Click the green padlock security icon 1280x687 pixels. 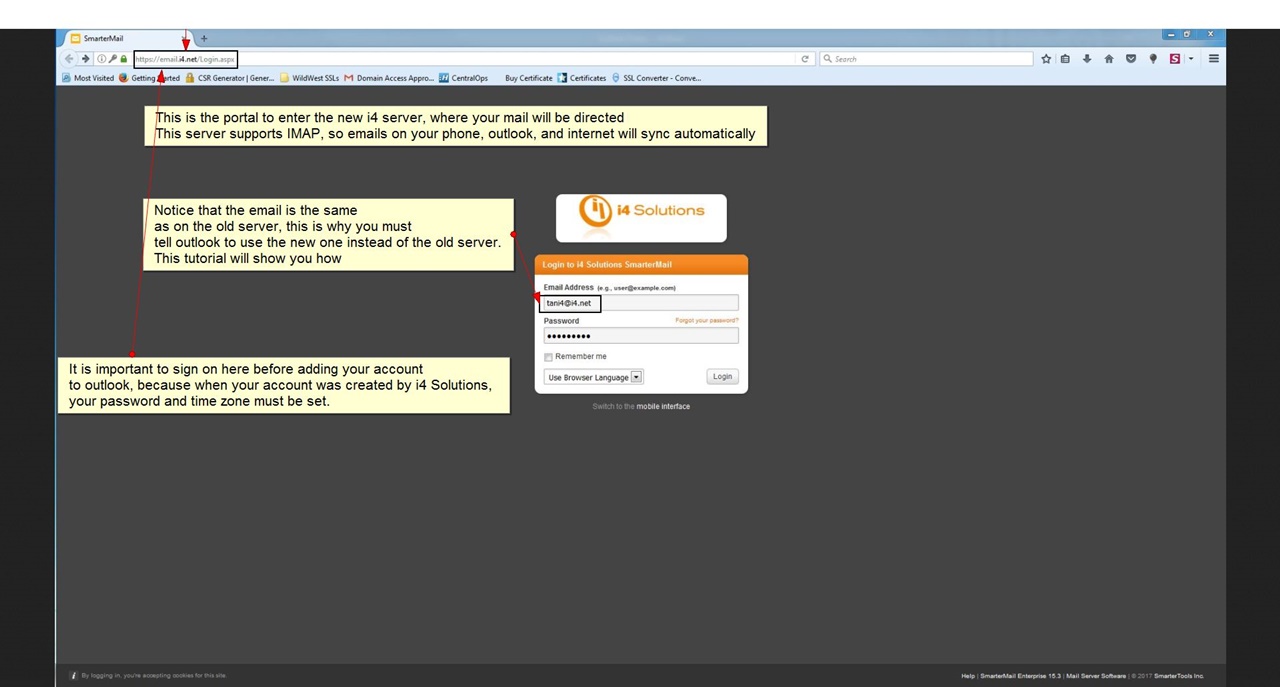click(124, 59)
